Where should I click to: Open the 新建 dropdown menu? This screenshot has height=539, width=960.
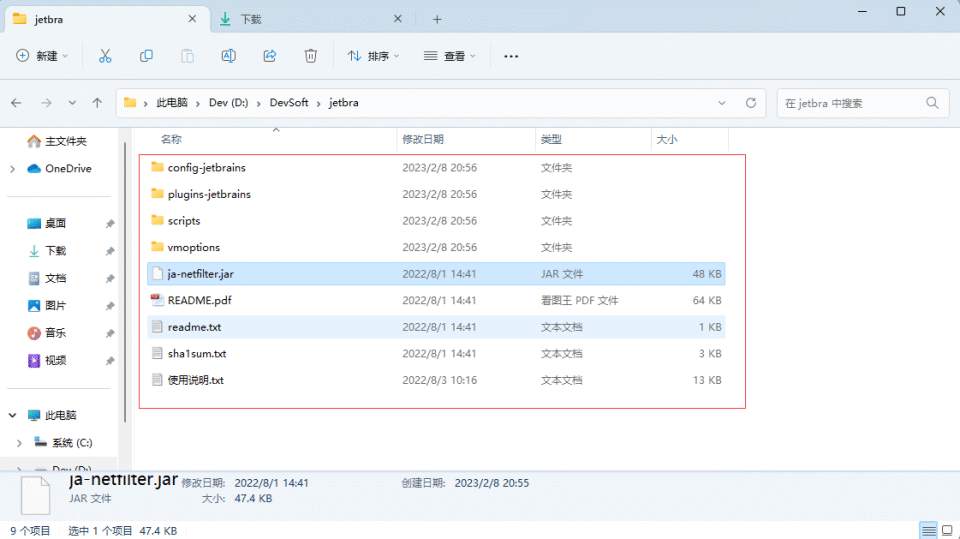point(42,56)
